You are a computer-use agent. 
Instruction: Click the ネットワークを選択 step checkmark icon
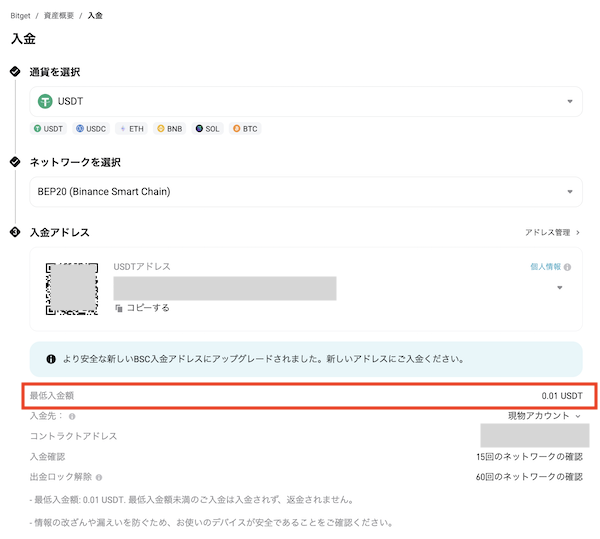point(15,162)
